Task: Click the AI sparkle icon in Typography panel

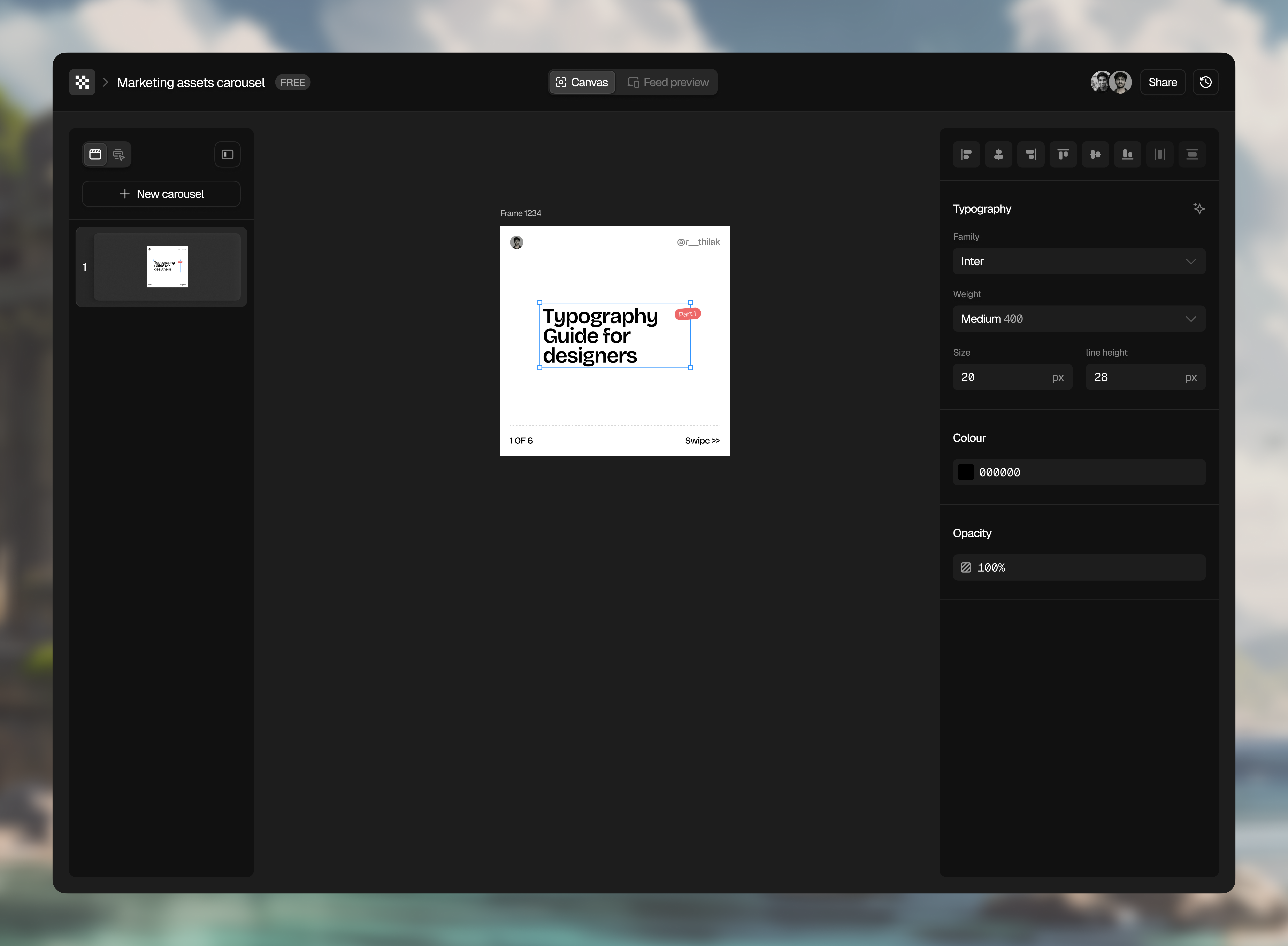Action: pyautogui.click(x=1199, y=208)
